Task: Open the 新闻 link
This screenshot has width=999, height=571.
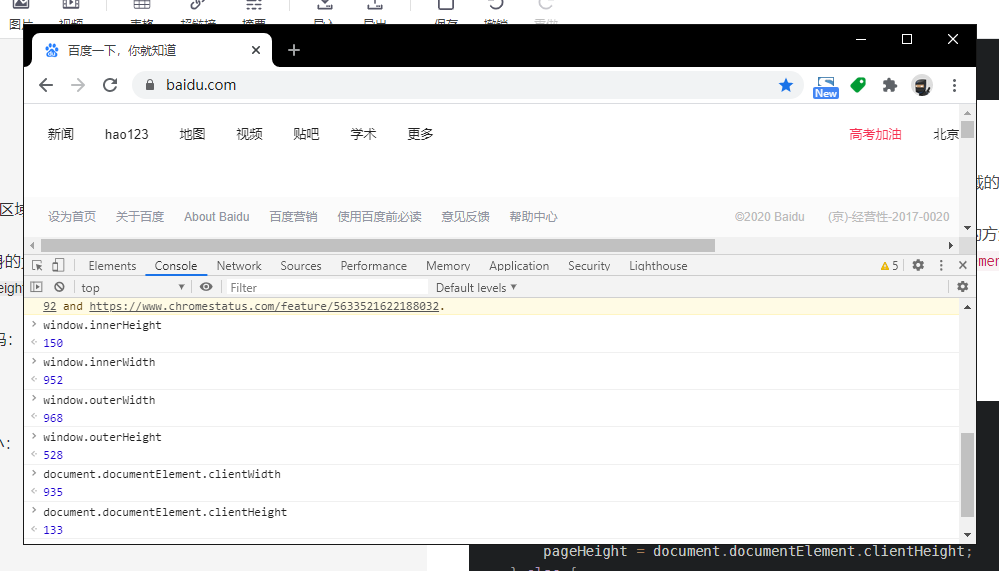Action: click(61, 134)
